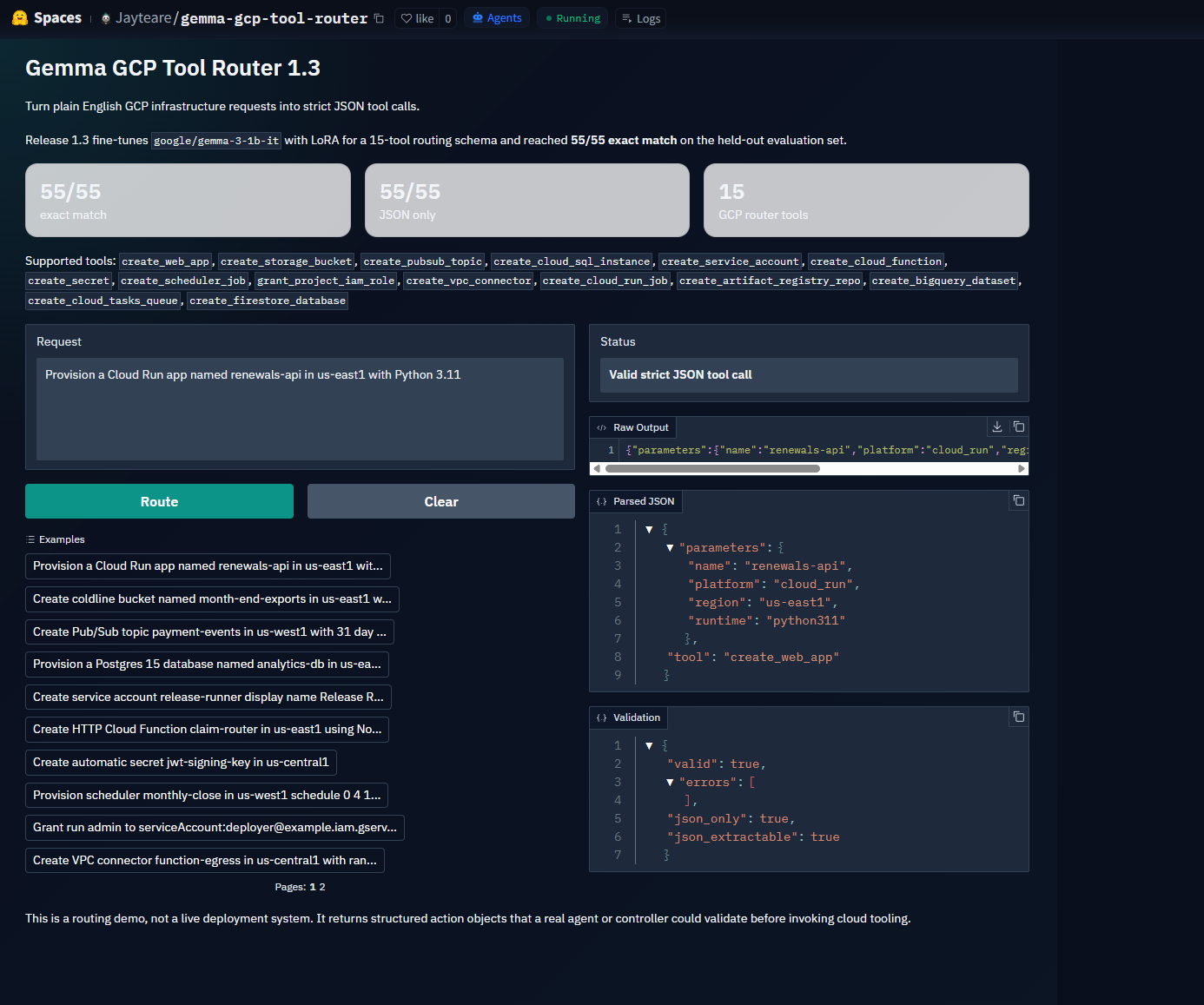1204x1005 pixels.
Task: Copy the space name with the clipboard icon
Action: coord(379,18)
